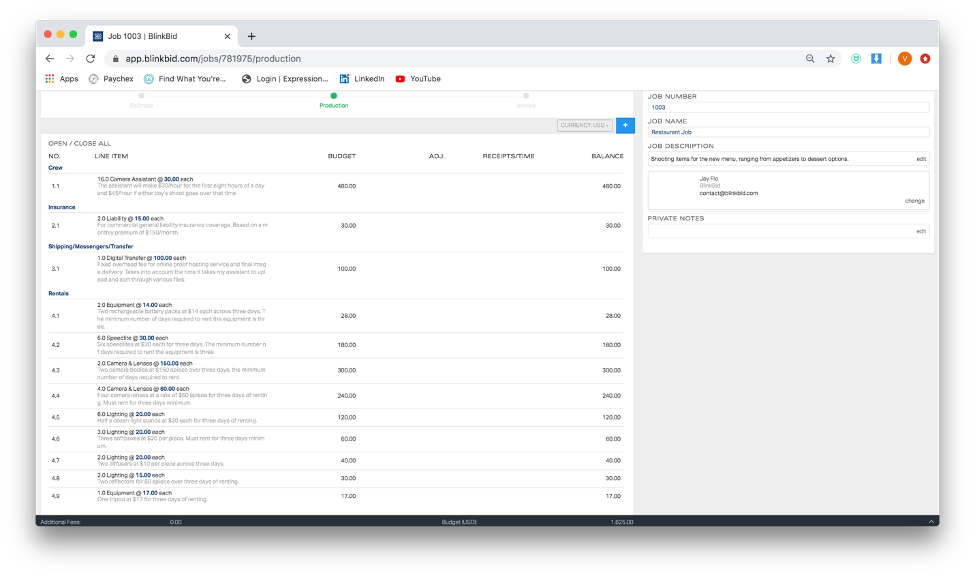Image resolution: width=974 pixels, height=575 pixels.
Task: Click Lighting line item in row 4.8
Action: click(131, 475)
